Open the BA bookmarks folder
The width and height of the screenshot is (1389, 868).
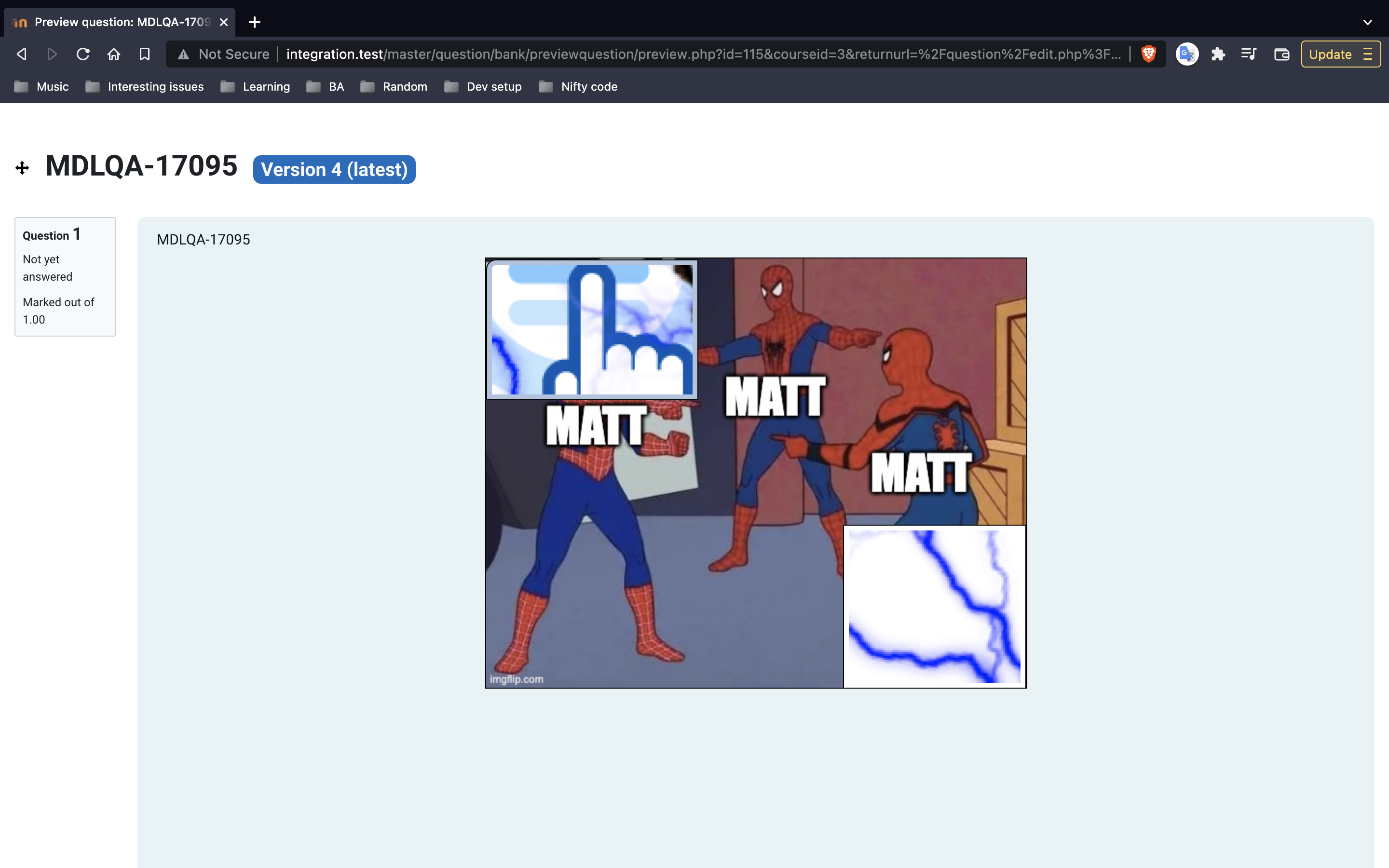325,87
